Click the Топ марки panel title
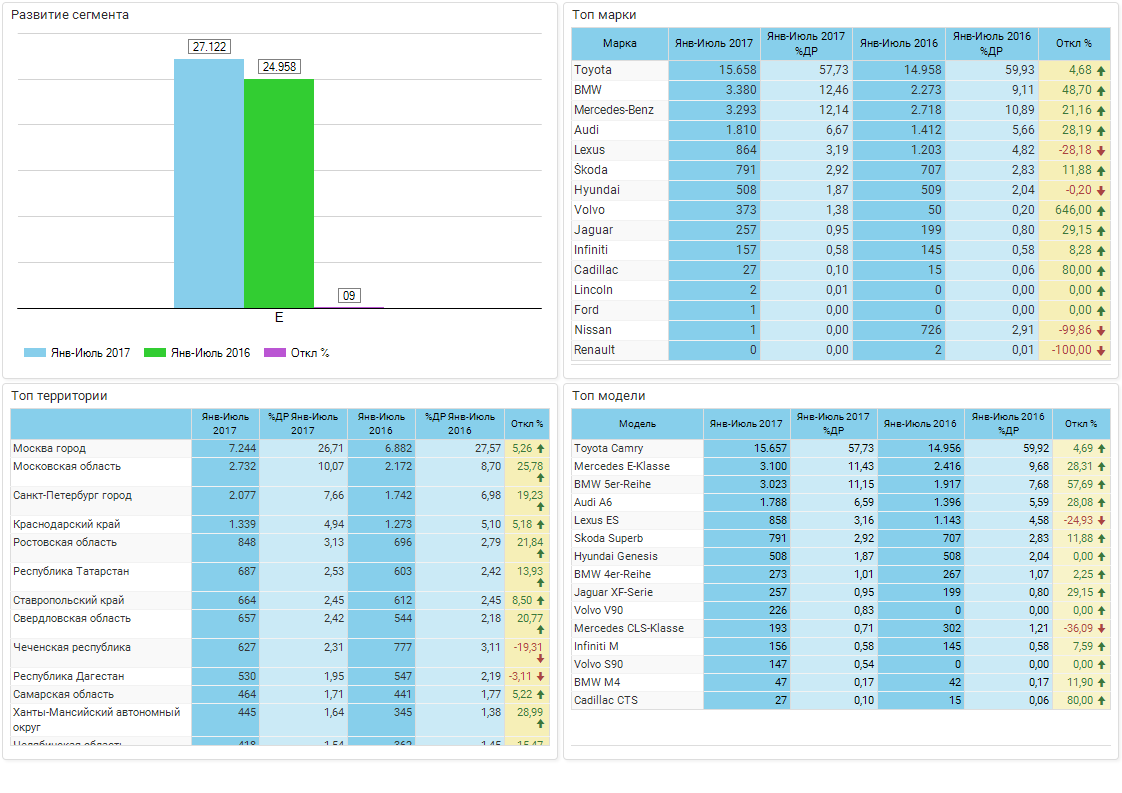This screenshot has width=1122, height=793. [604, 15]
